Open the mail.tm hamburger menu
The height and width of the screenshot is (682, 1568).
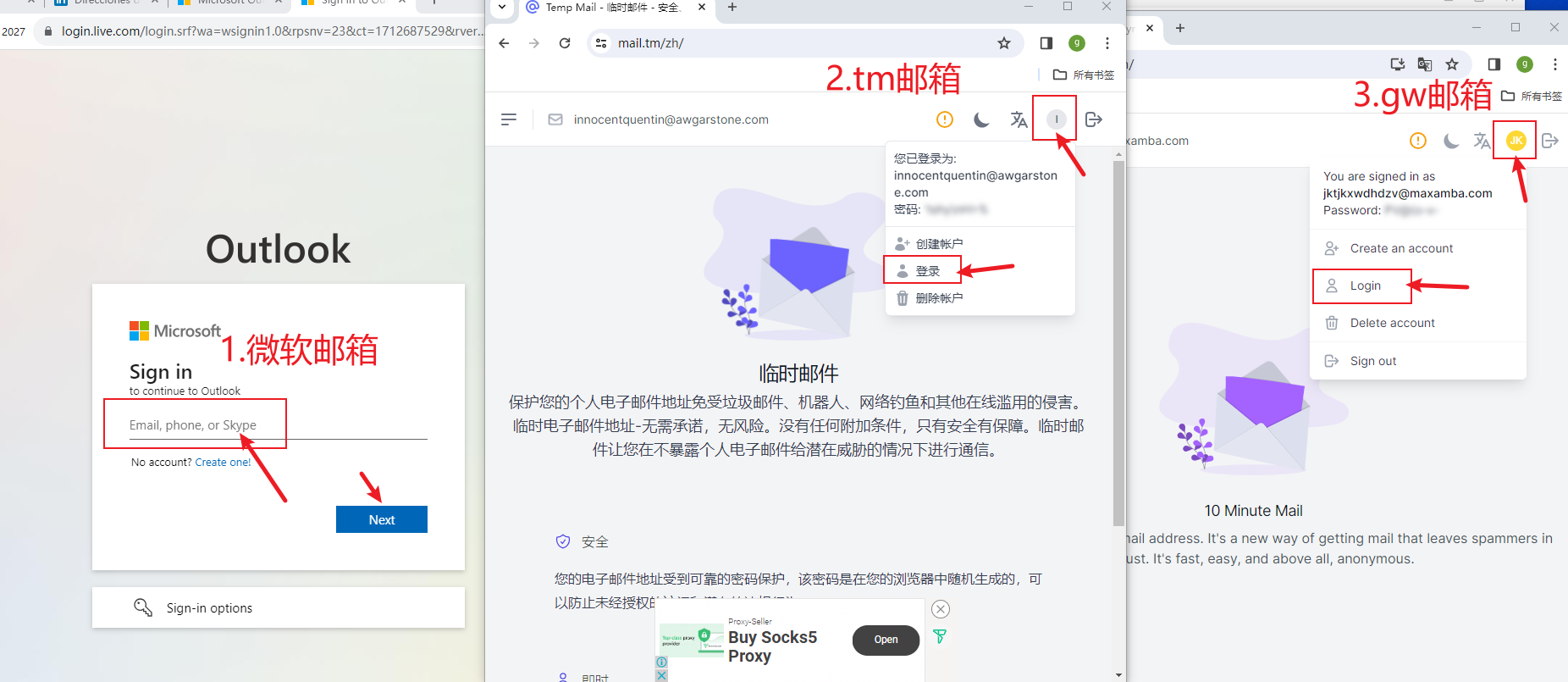point(508,119)
